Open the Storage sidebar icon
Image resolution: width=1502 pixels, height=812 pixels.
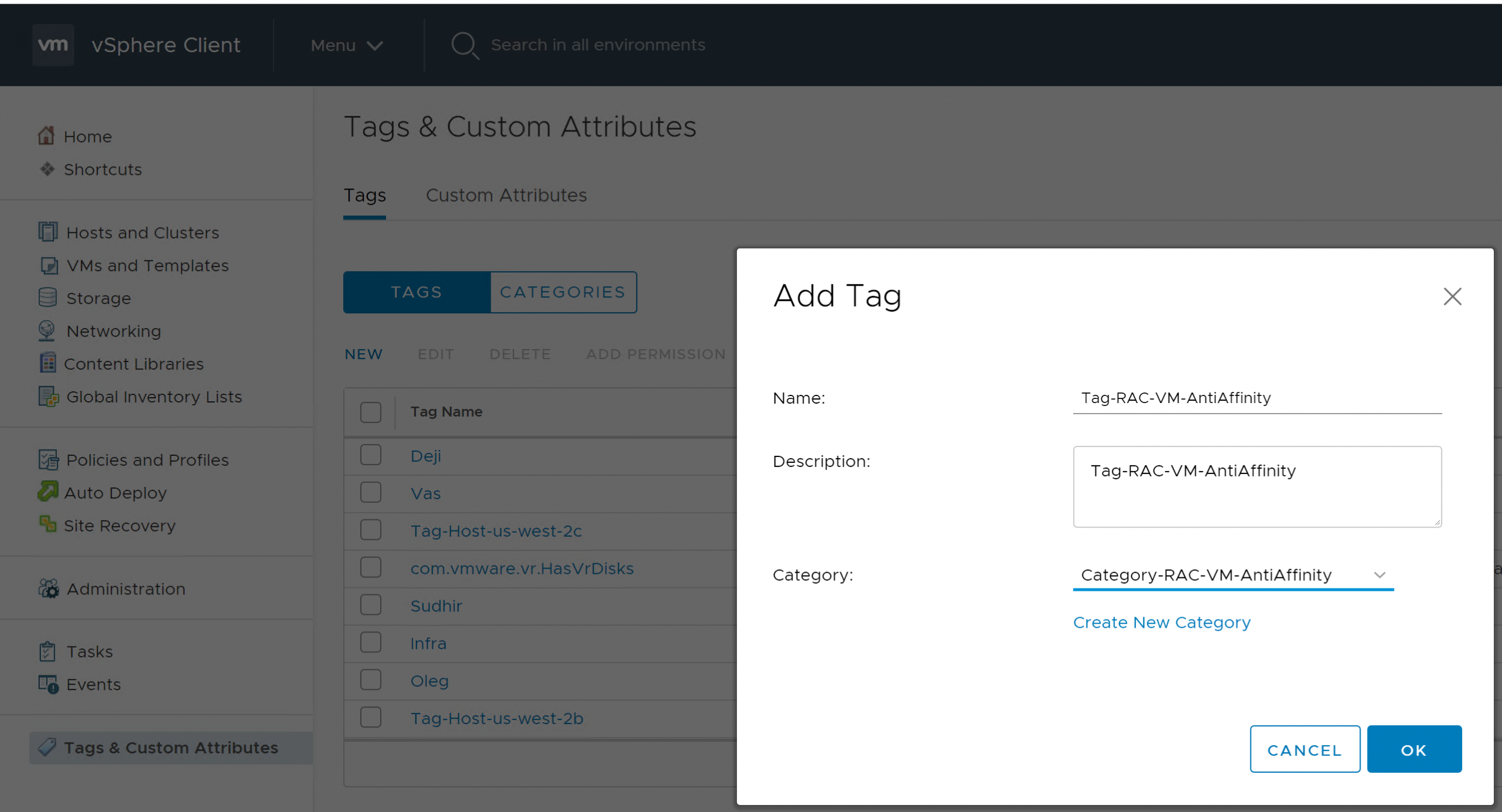(48, 298)
